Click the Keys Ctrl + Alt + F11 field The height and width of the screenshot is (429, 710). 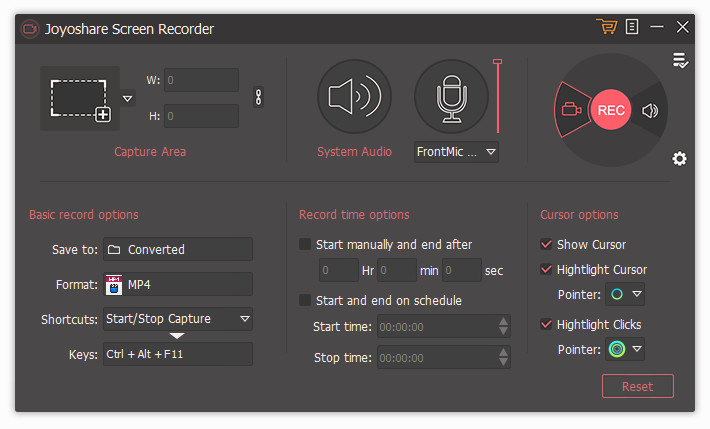click(178, 354)
